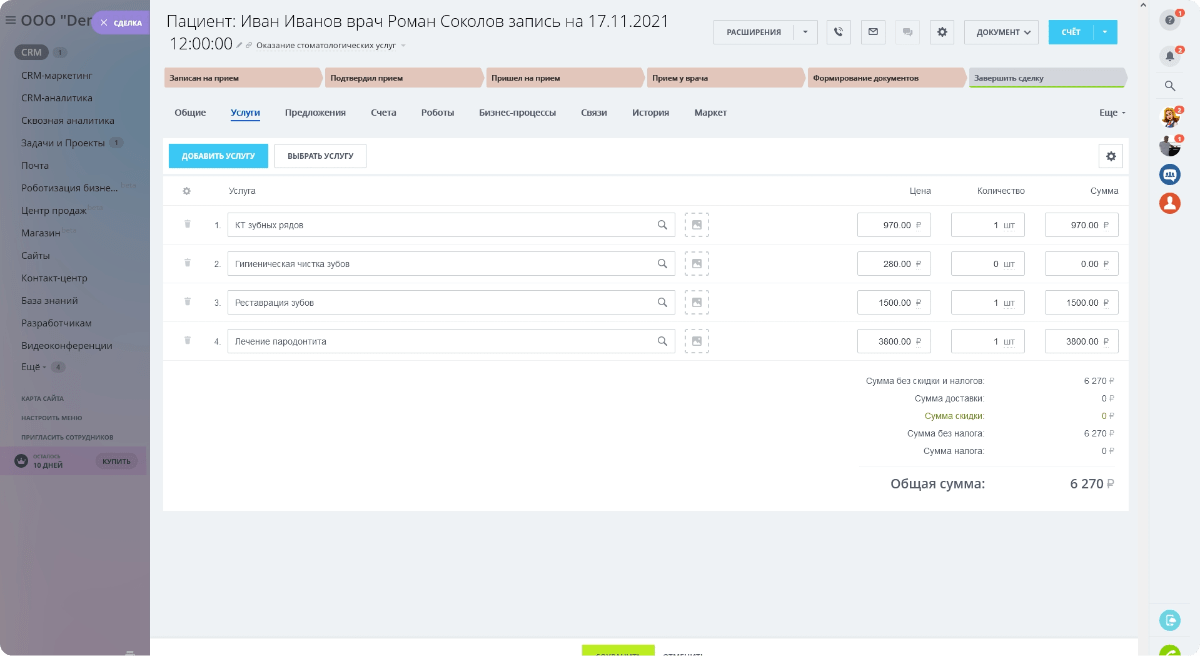
Task: Delete the КТ зубных рядов service row
Action: [187, 225]
